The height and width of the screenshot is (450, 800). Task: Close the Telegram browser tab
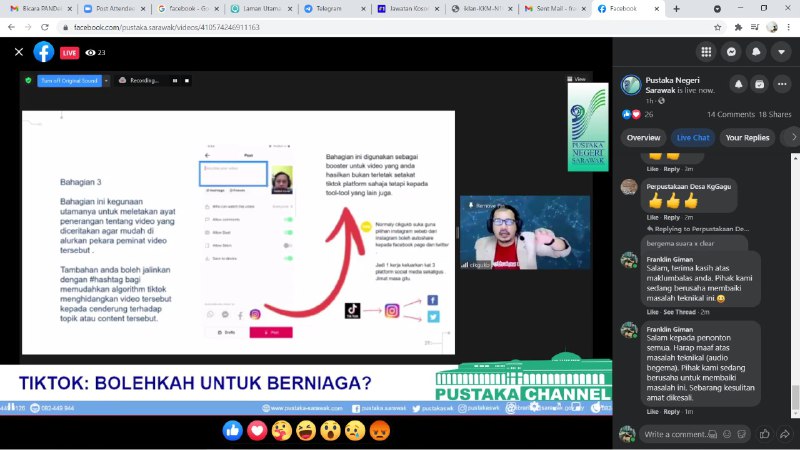pyautogui.click(x=363, y=9)
